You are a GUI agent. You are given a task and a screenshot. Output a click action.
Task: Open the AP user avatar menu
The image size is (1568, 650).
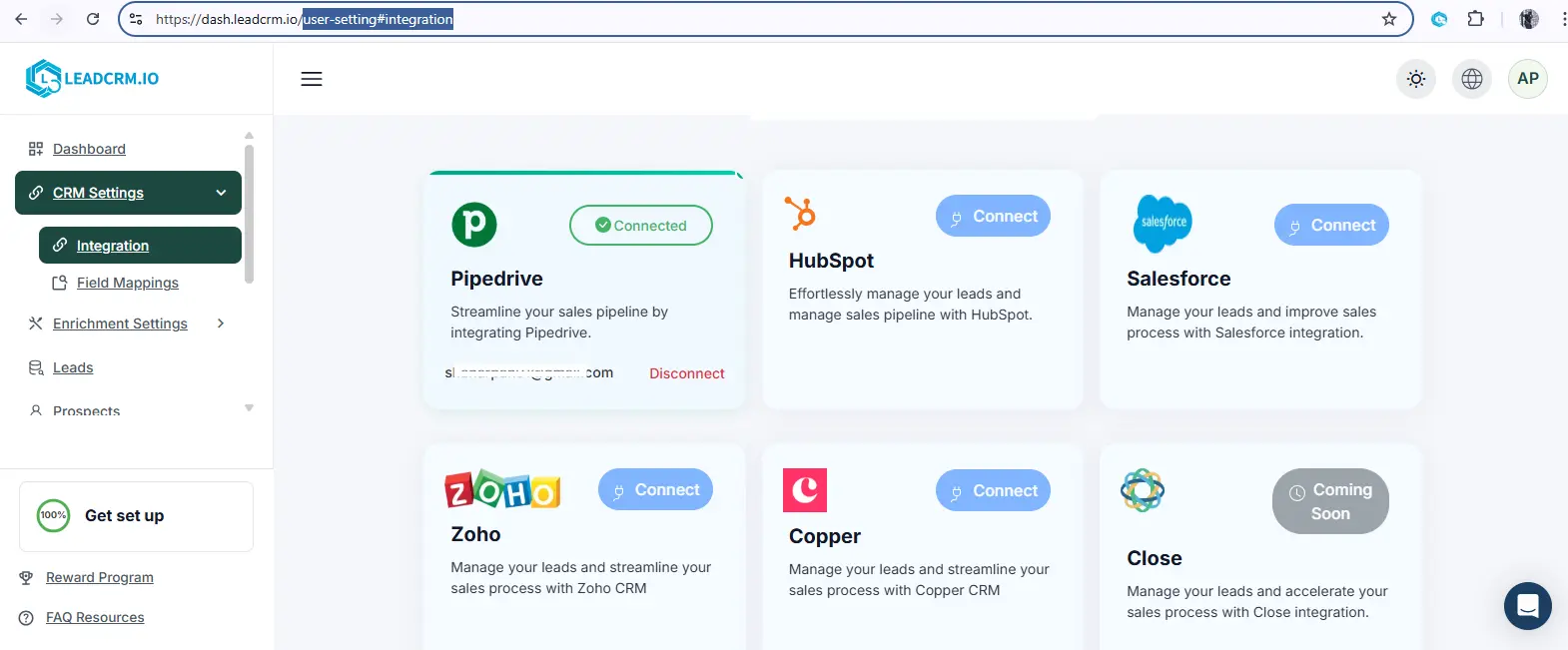pyautogui.click(x=1528, y=79)
